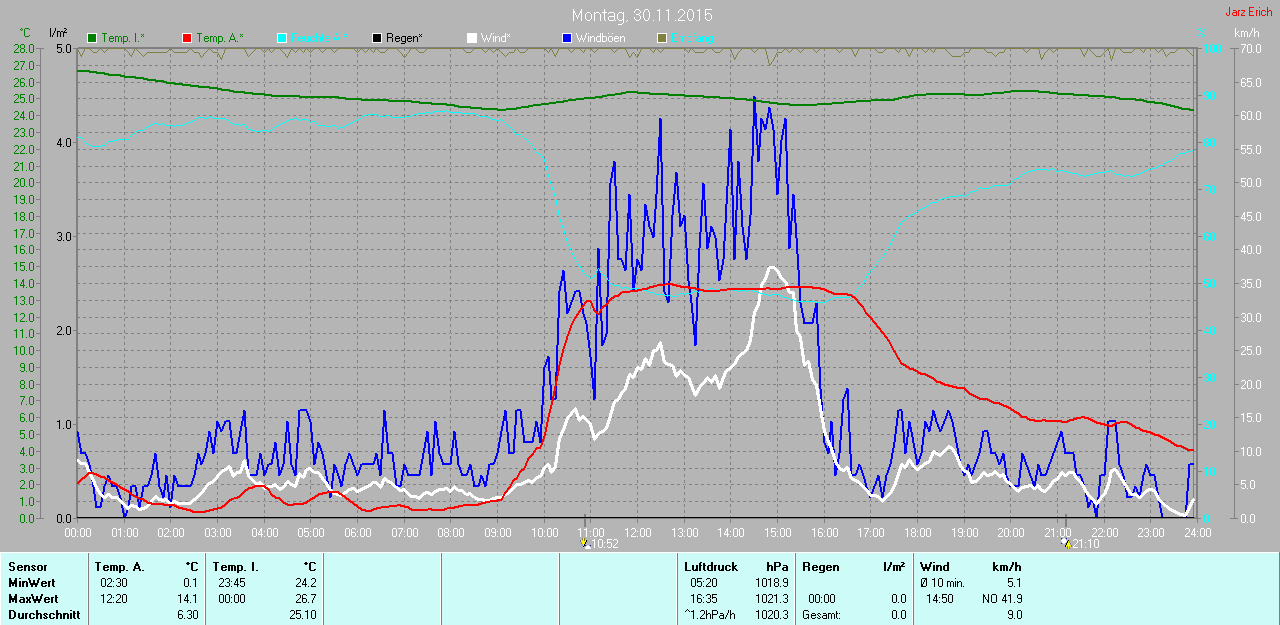The height and width of the screenshot is (625, 1280).
Task: Click the black Regen legend square
Action: click(377, 38)
